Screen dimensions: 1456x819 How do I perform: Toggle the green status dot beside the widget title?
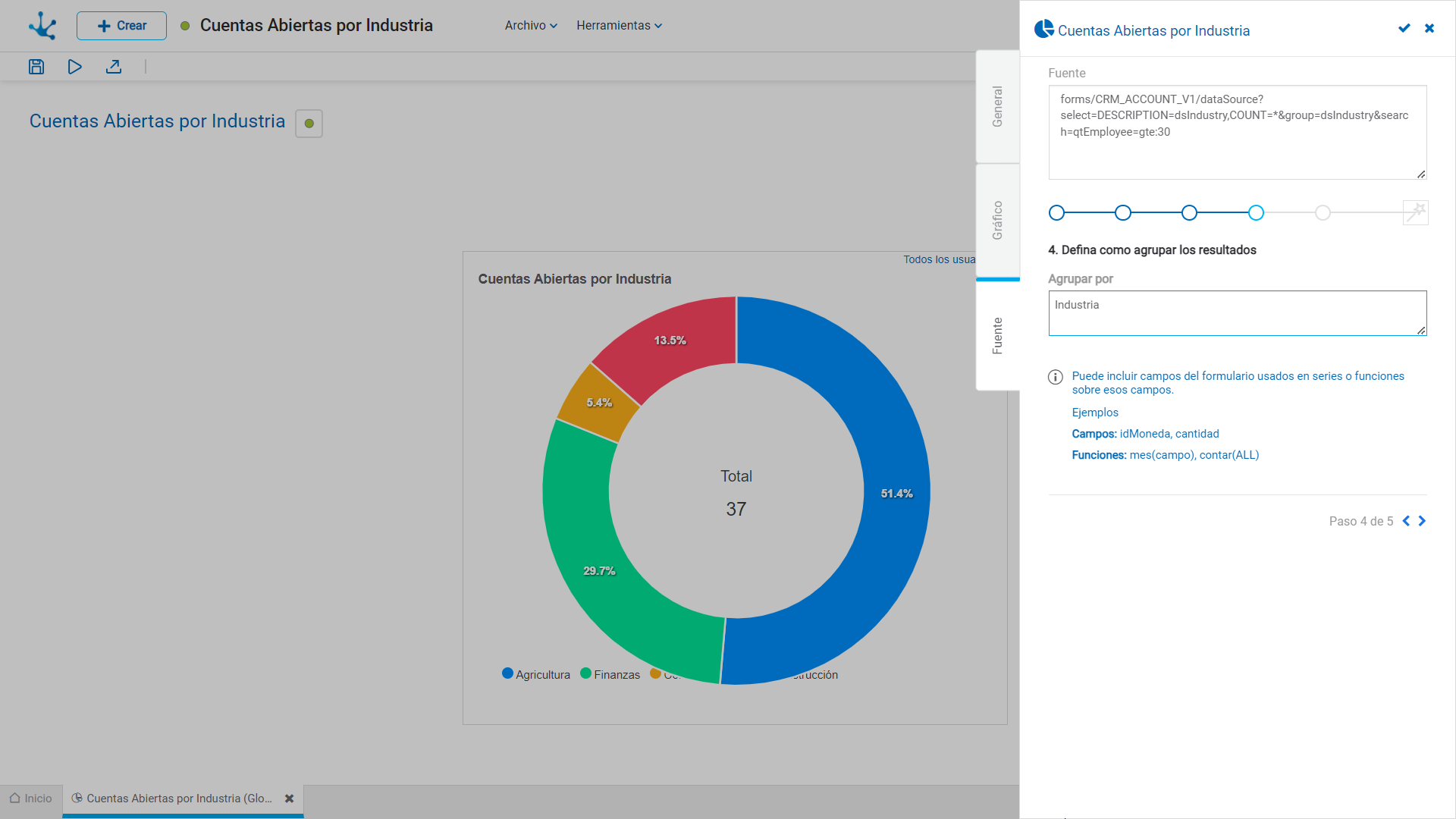309,124
